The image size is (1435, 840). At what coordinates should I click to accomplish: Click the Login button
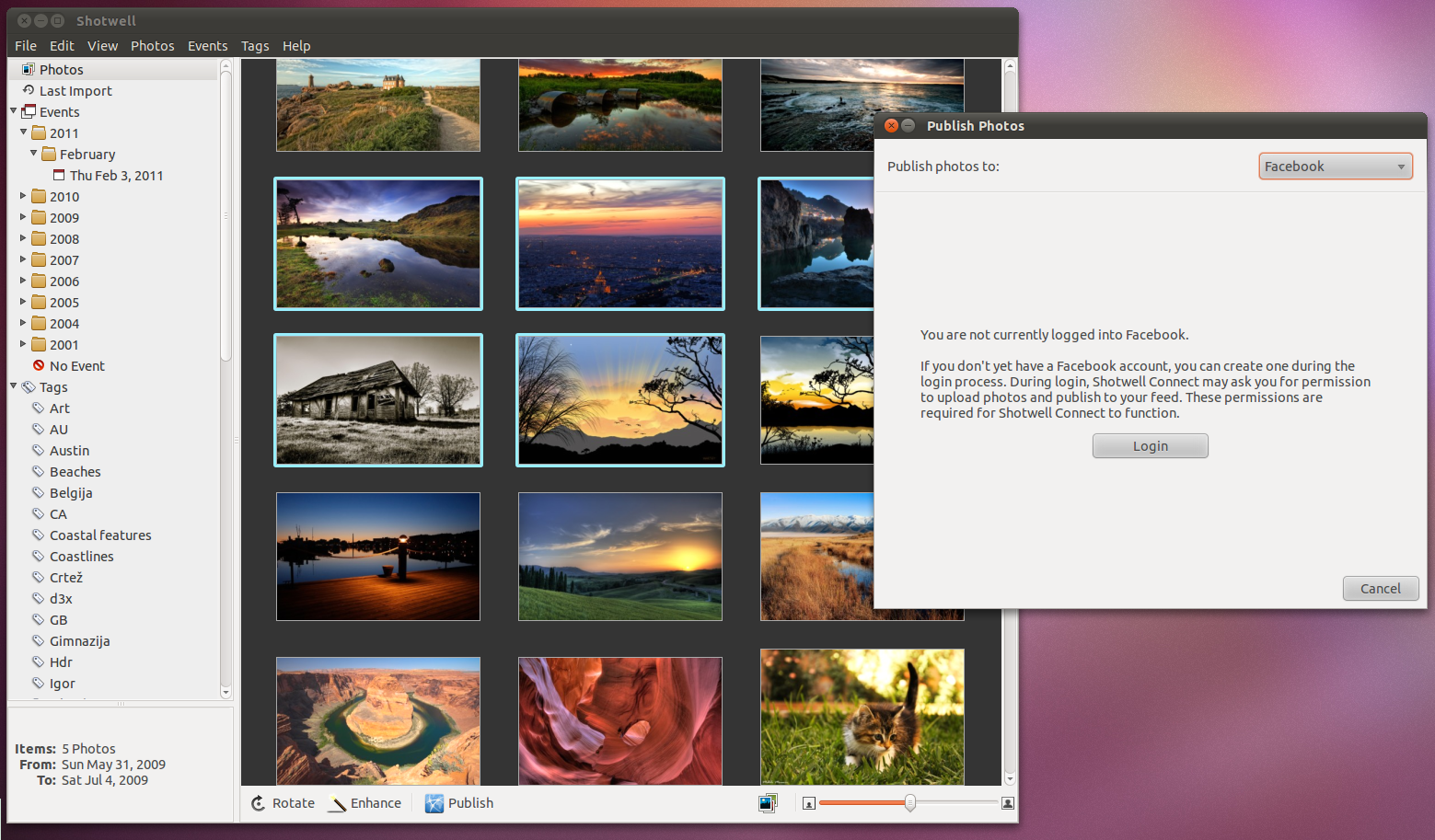point(1151,446)
